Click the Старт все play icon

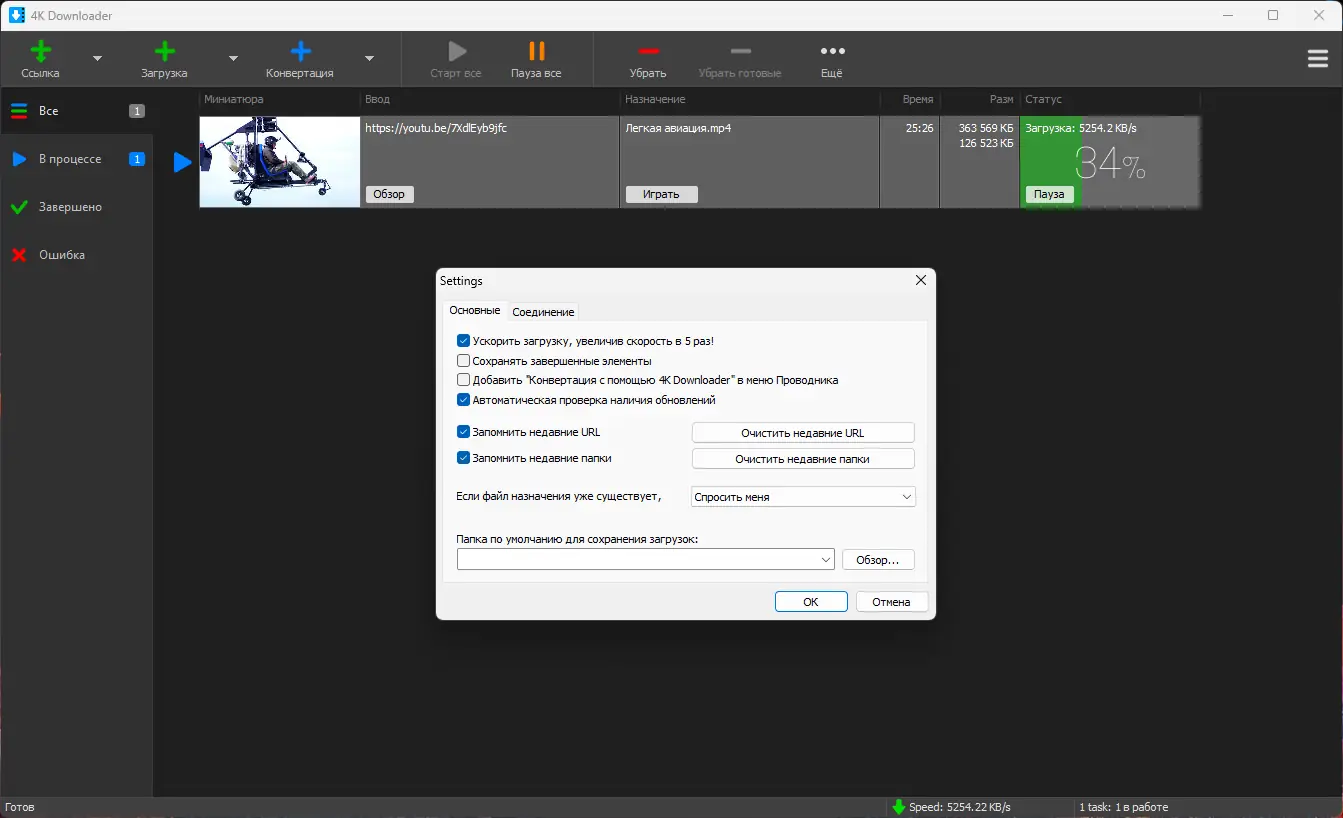(x=456, y=51)
